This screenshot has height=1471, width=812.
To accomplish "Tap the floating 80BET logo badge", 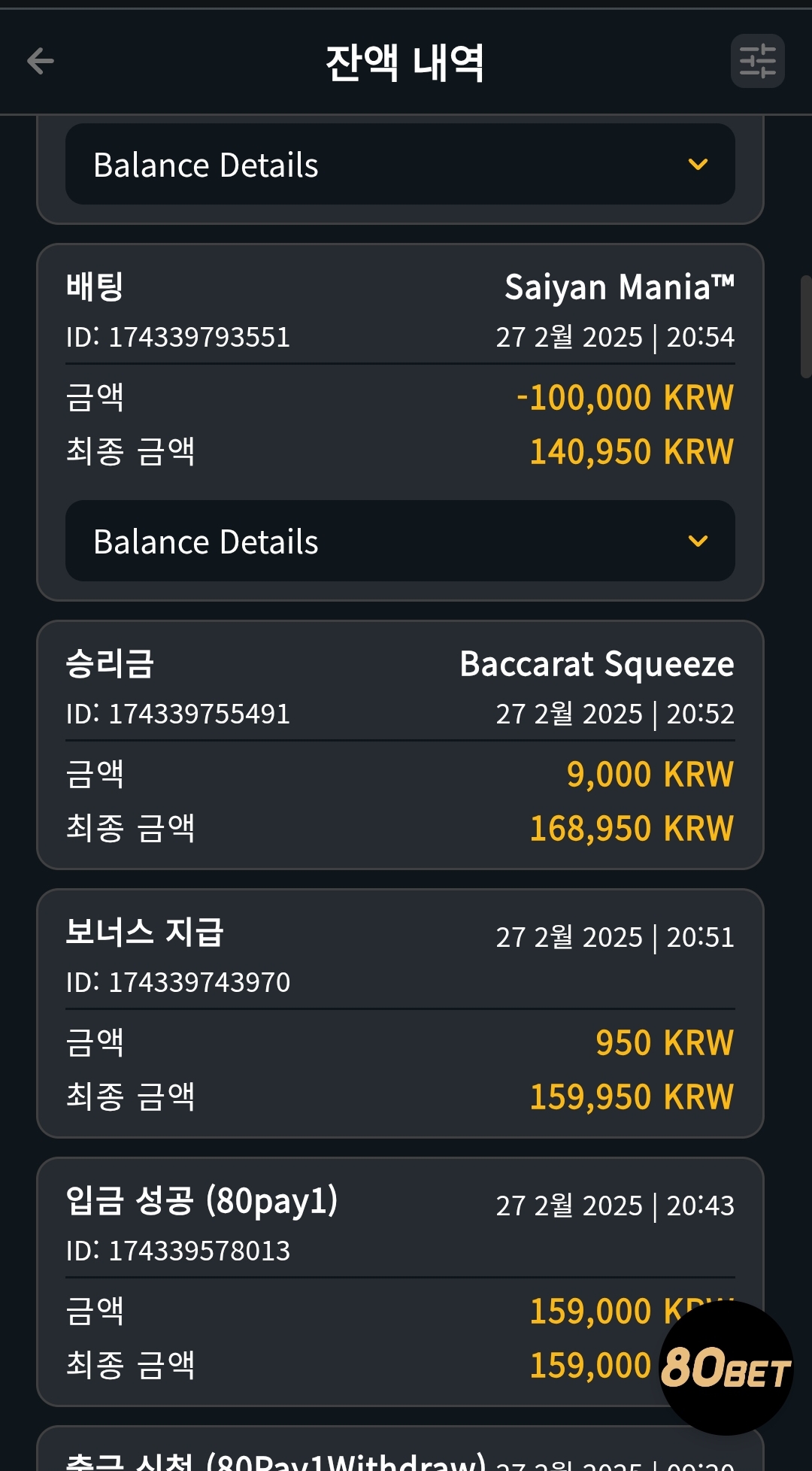I will [726, 1367].
